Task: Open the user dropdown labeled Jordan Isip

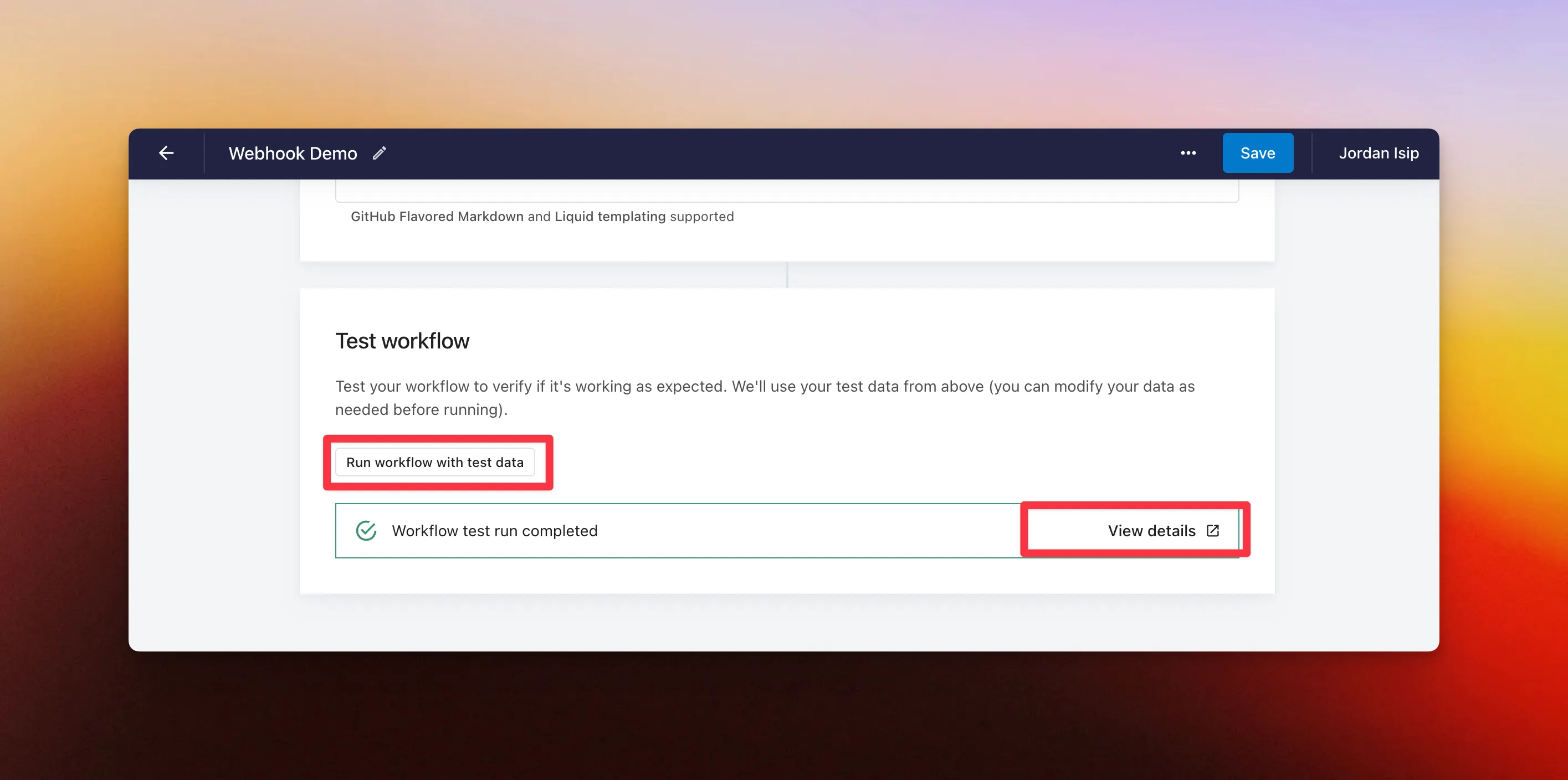Action: click(1378, 153)
